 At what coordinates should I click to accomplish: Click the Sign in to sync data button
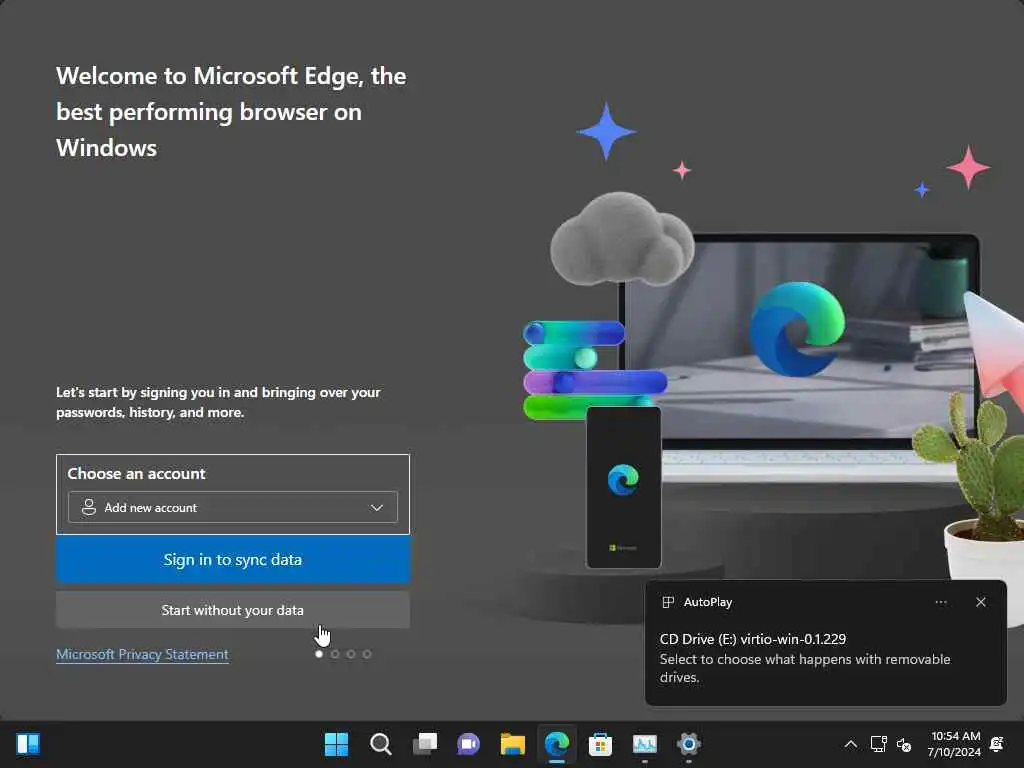click(233, 560)
